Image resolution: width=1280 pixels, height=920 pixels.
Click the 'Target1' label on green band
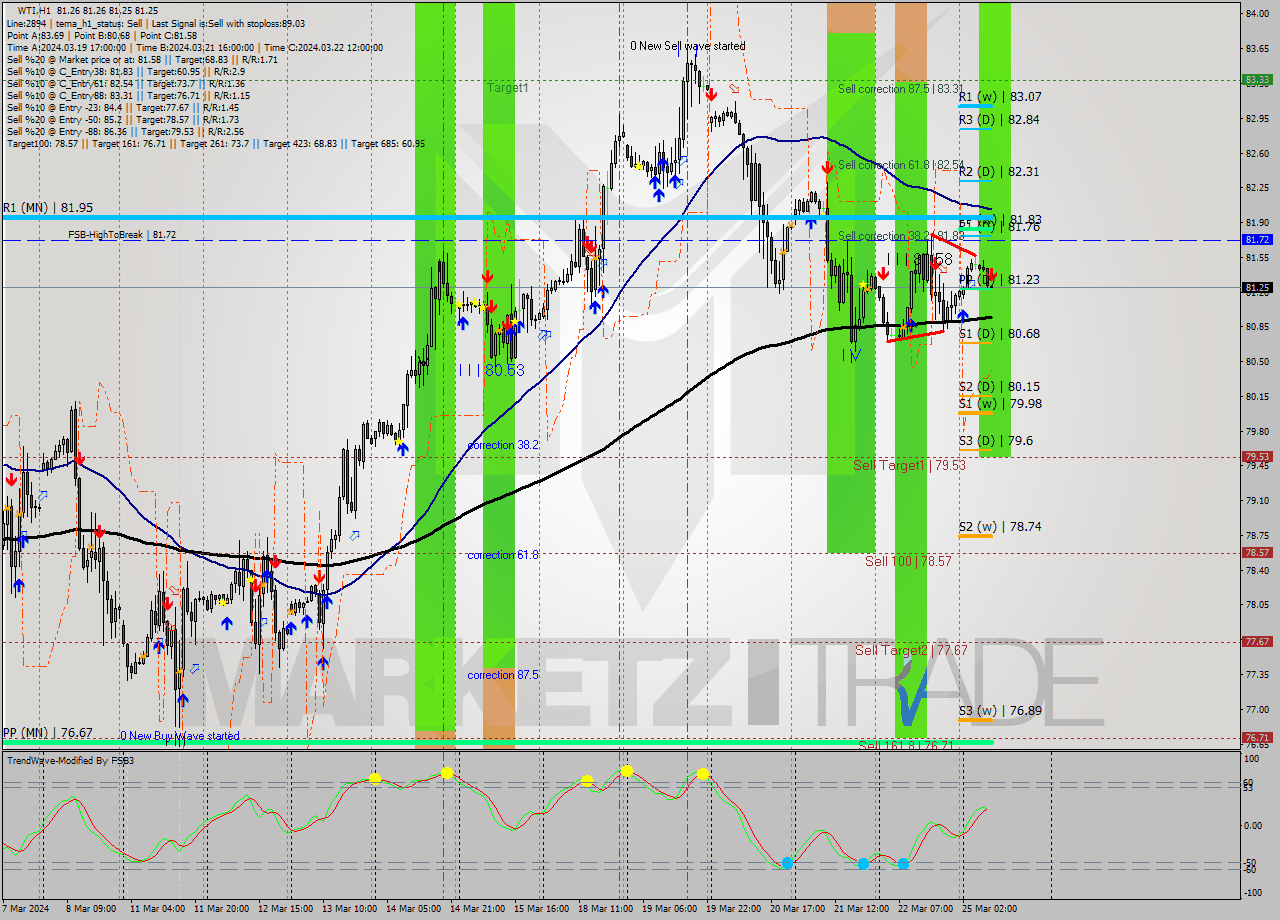pyautogui.click(x=508, y=88)
